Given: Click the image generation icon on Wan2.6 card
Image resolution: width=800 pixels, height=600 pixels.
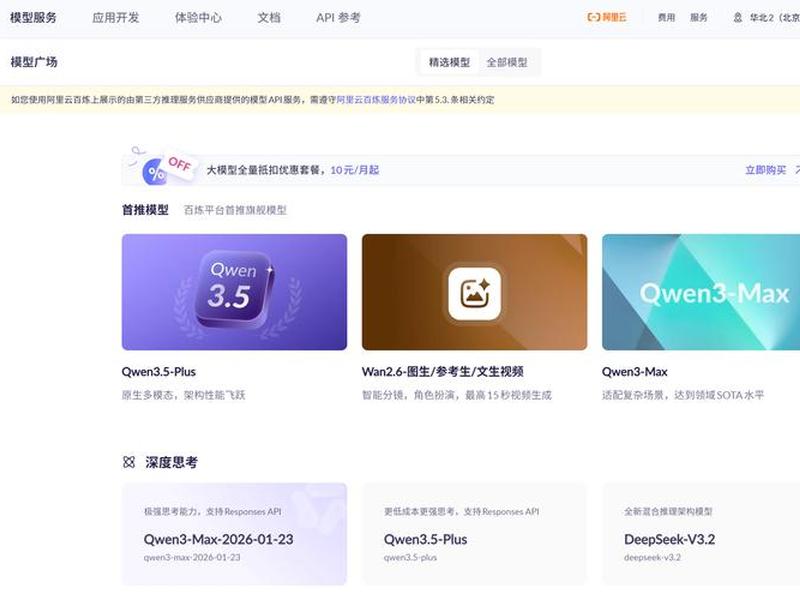Looking at the screenshot, I should (474, 294).
